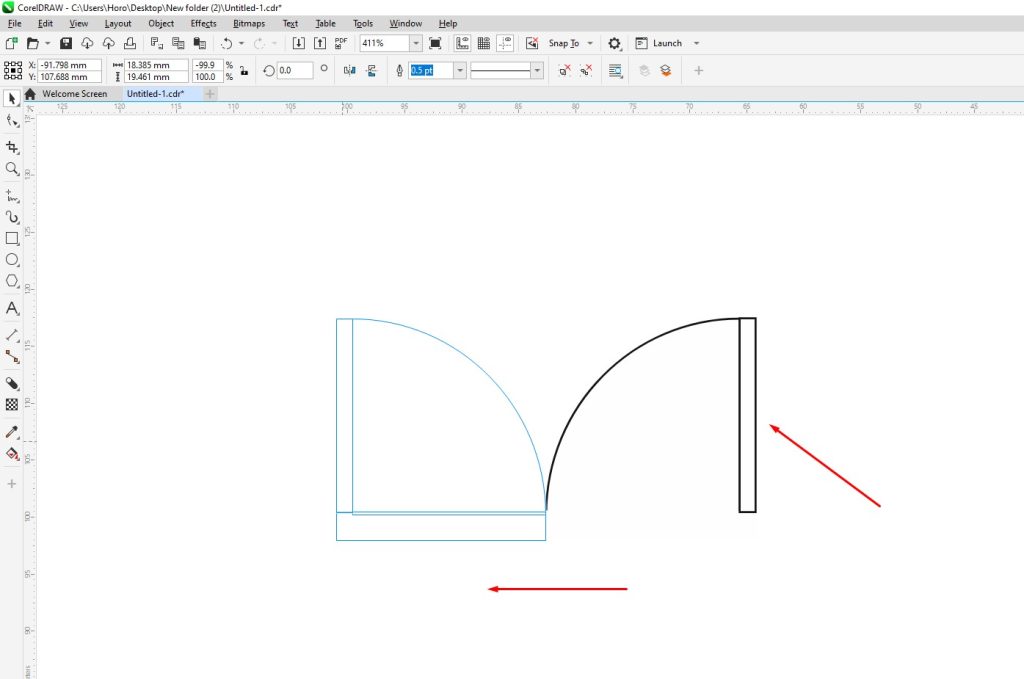
Task: Open the outline style dropdown
Action: (x=537, y=71)
